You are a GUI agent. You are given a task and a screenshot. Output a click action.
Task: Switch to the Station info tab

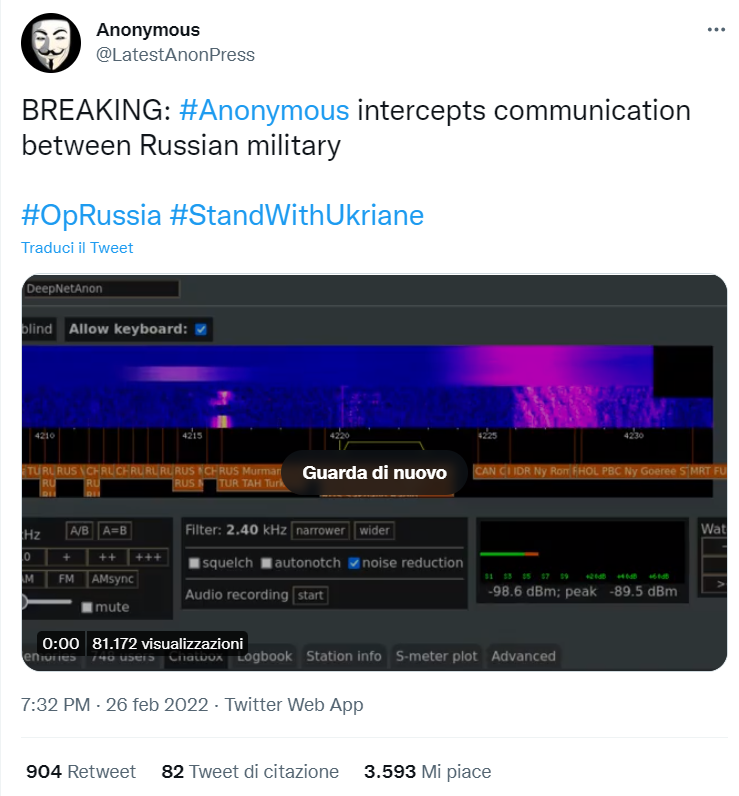(343, 656)
